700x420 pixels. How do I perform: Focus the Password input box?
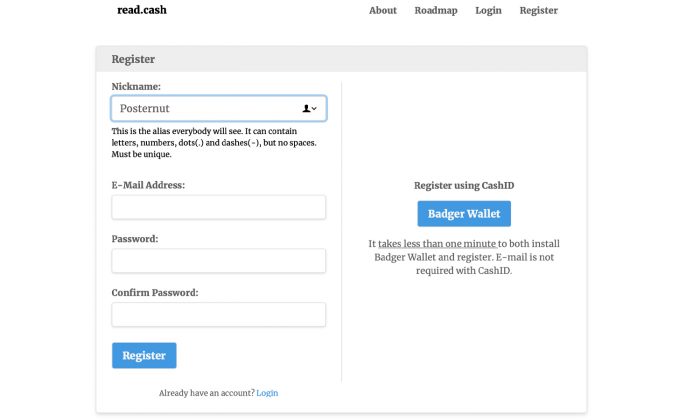pos(219,261)
